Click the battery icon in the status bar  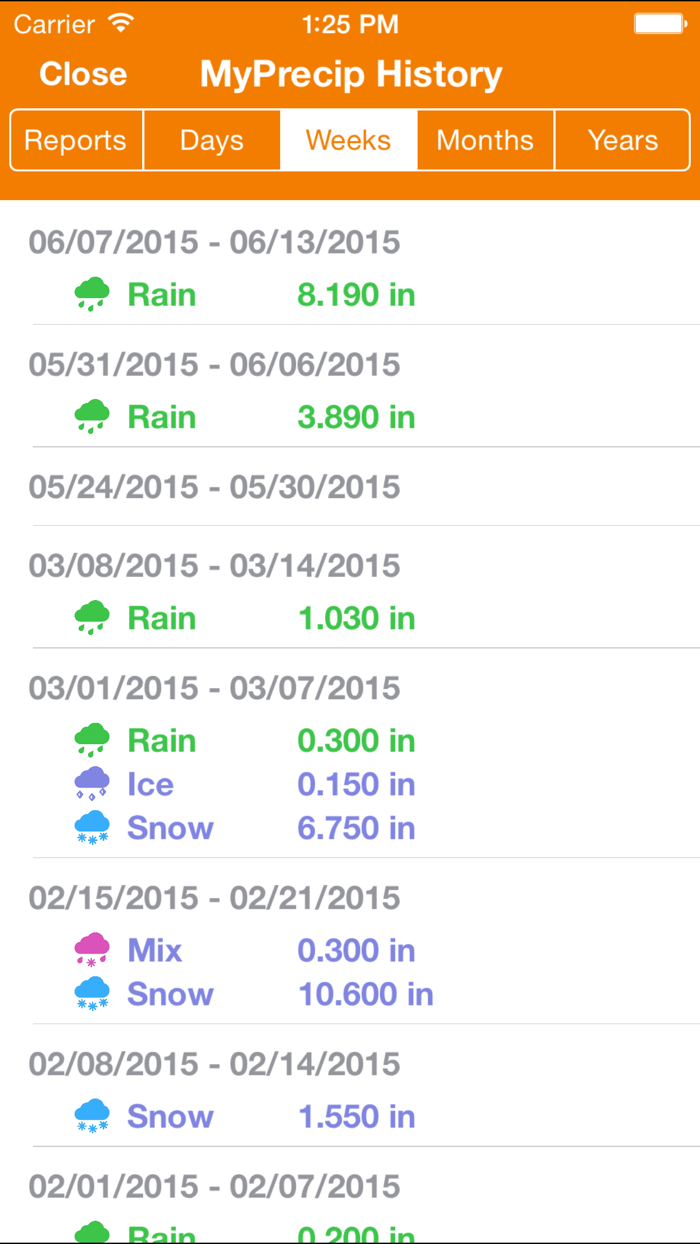(x=659, y=22)
